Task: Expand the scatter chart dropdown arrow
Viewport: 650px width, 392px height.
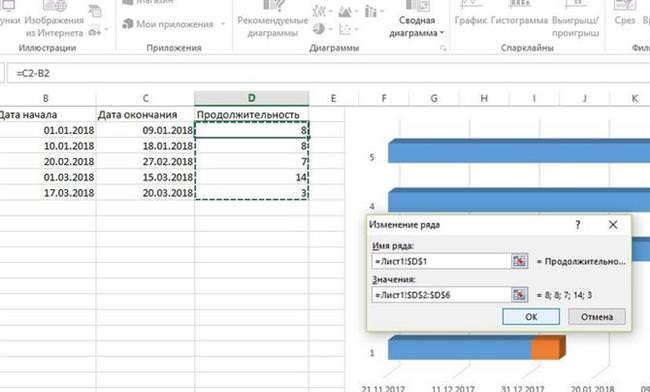Action: click(x=357, y=29)
